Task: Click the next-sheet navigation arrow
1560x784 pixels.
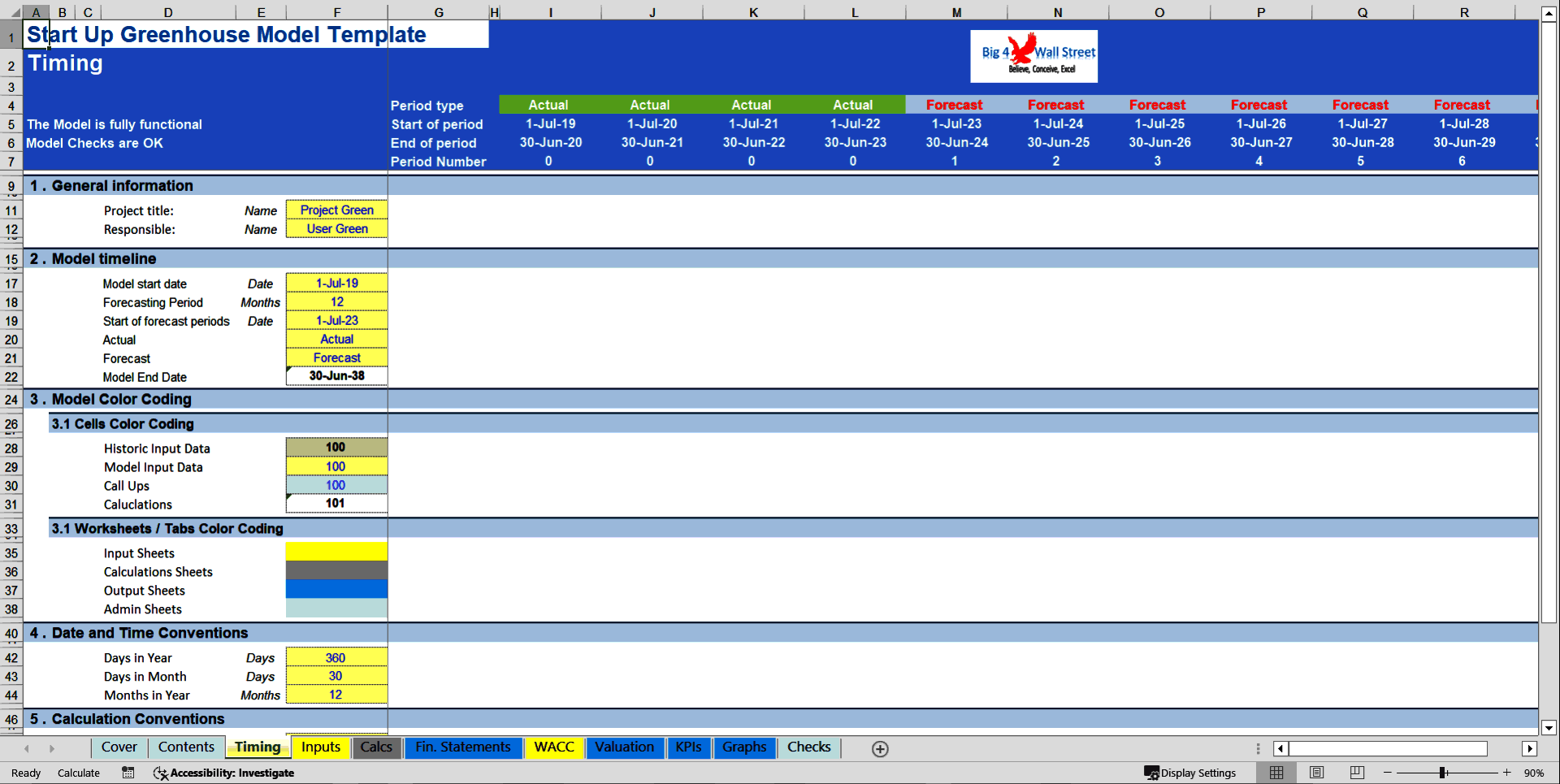Action: (53, 748)
